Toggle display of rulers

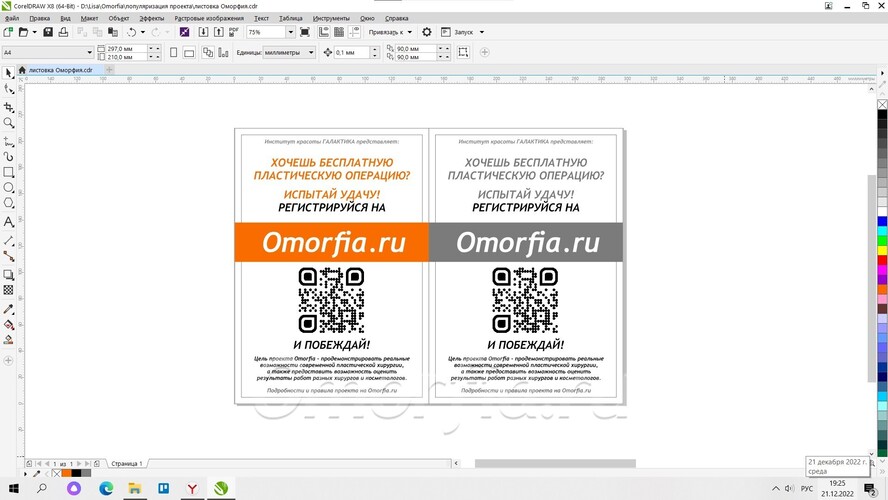coord(324,32)
